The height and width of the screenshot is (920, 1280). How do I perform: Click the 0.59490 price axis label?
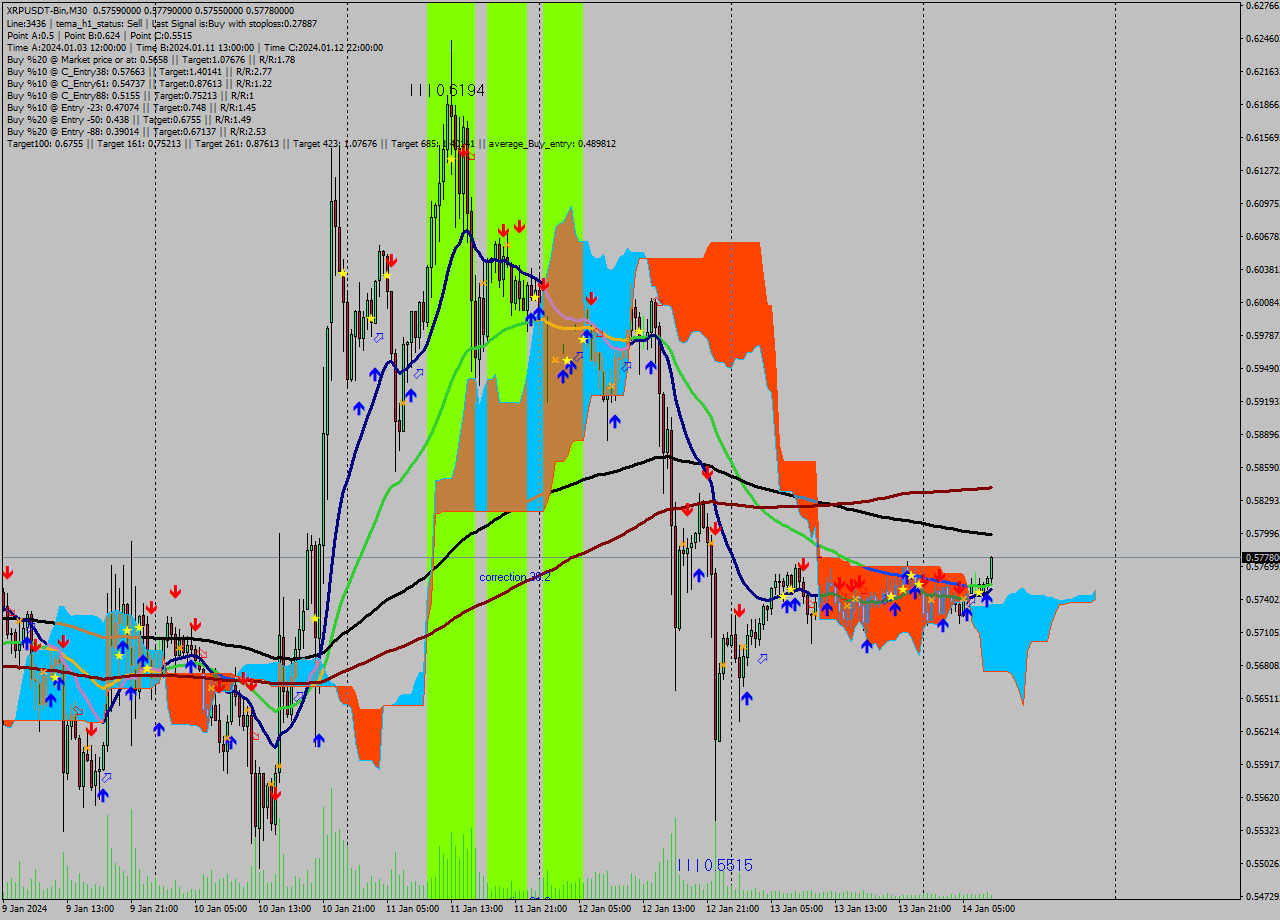pyautogui.click(x=1262, y=369)
